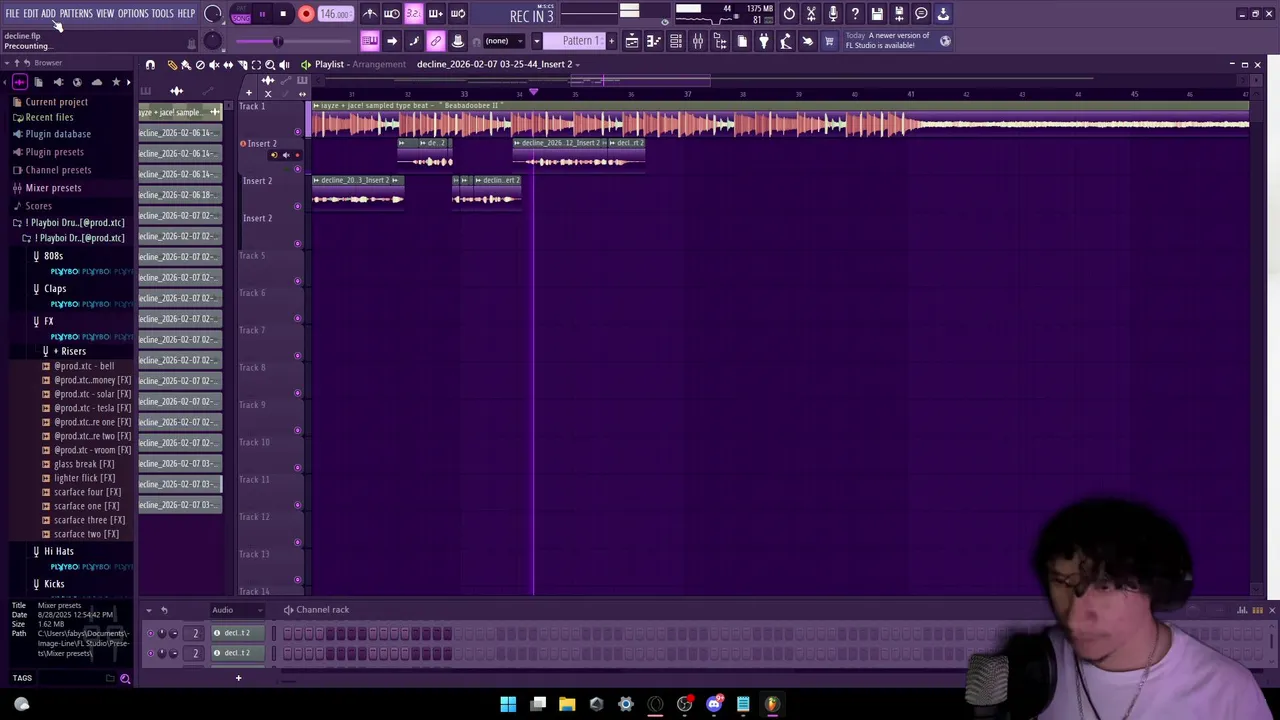Save the project with the floppy icon
The width and height of the screenshot is (1280, 720).
(x=877, y=14)
